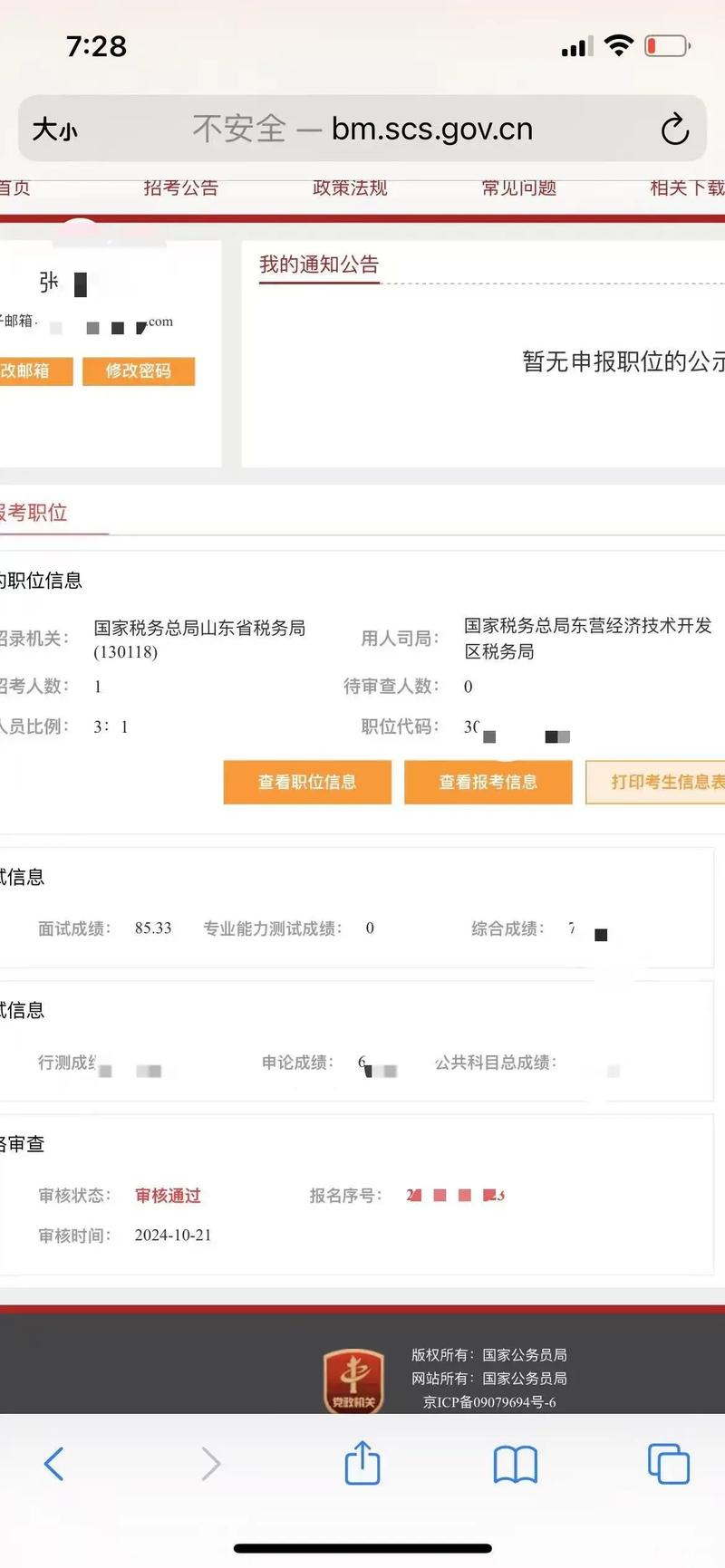Click 国家税务总局山东省税务局 (130118) text
The width and height of the screenshot is (725, 1568).
tap(199, 640)
